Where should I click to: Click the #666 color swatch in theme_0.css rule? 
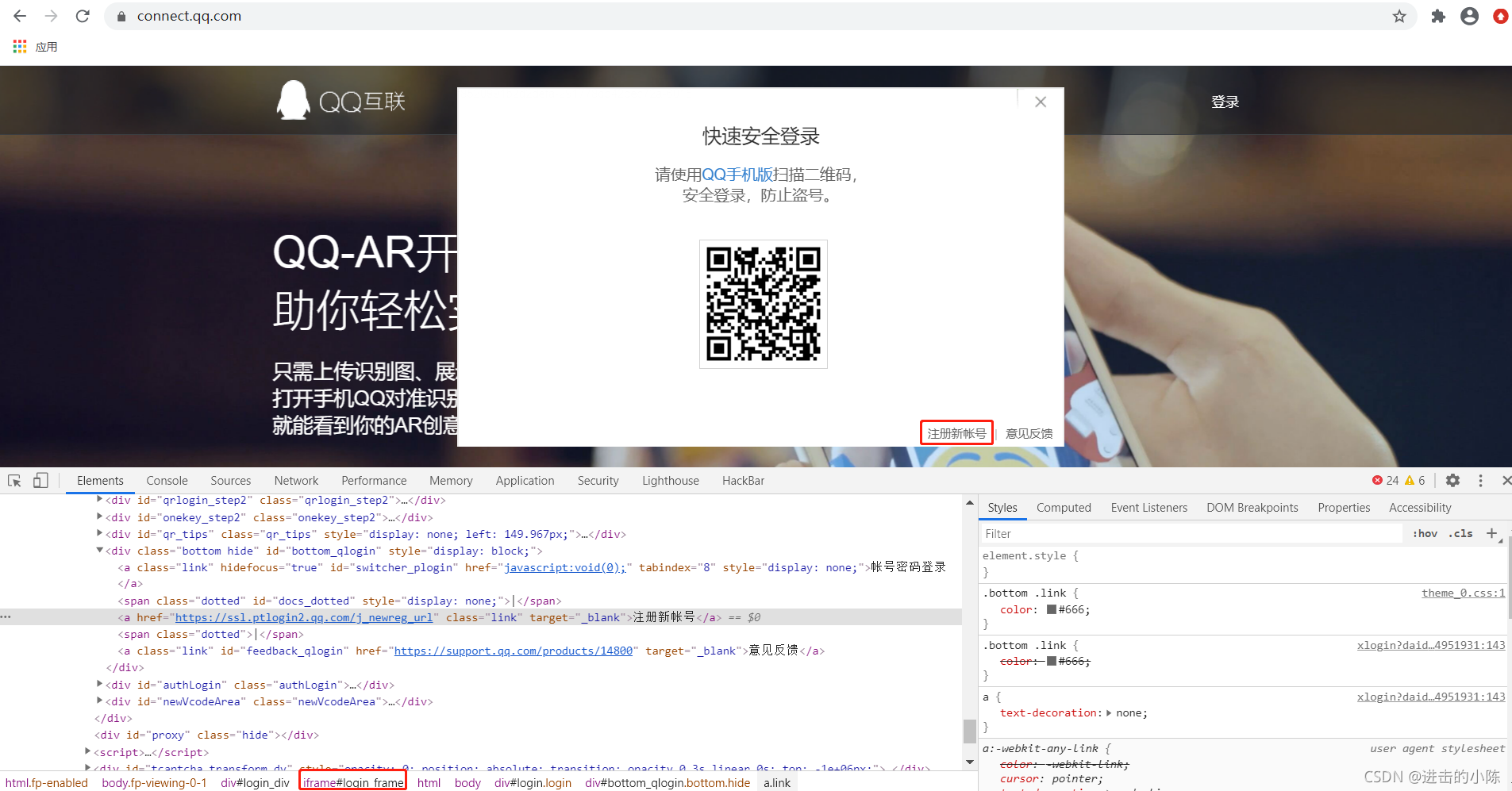coord(1051,609)
